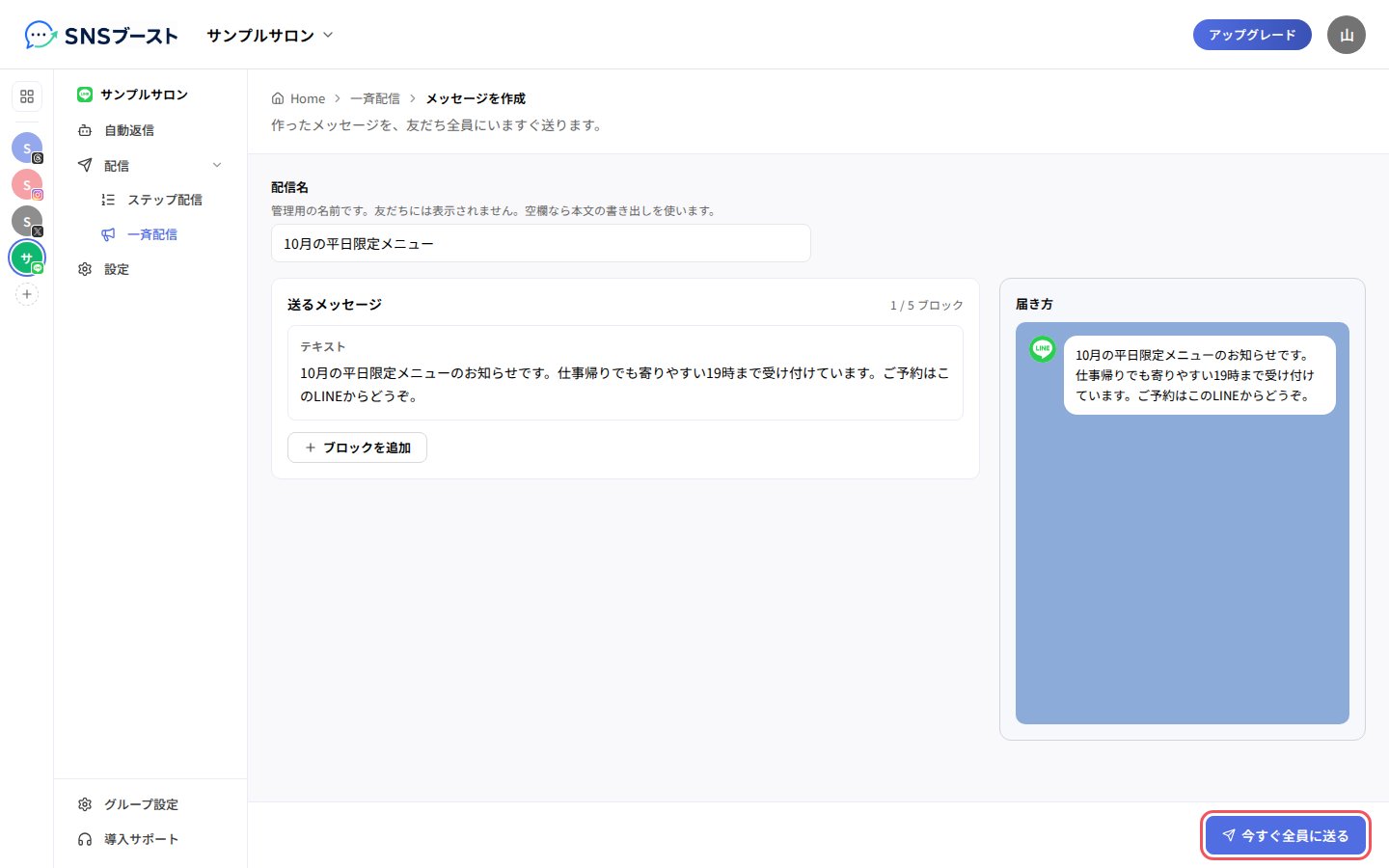Click the メッセージを作成 breadcrumb text

(476, 98)
